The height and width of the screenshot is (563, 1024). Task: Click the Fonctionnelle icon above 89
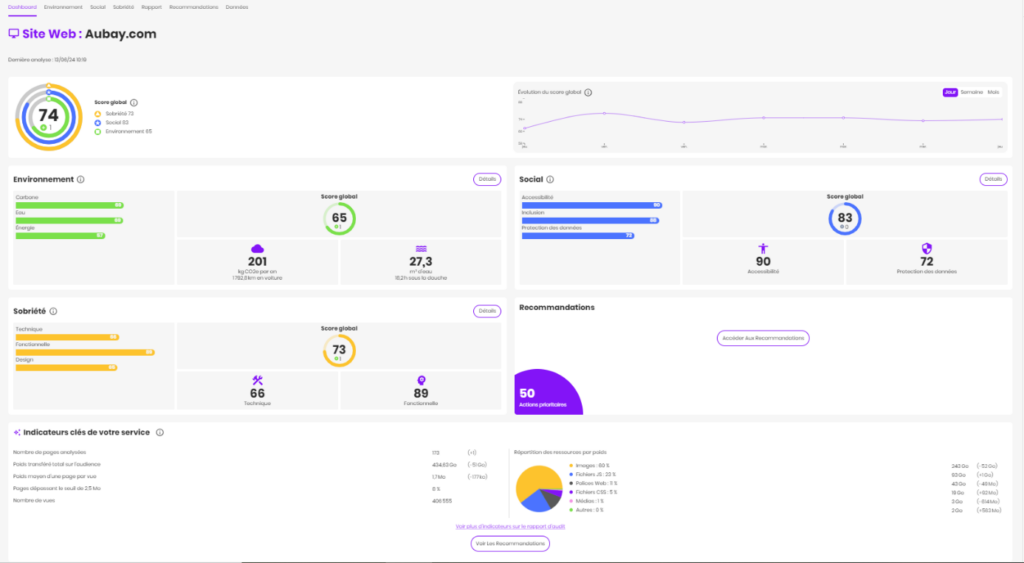coord(421,380)
